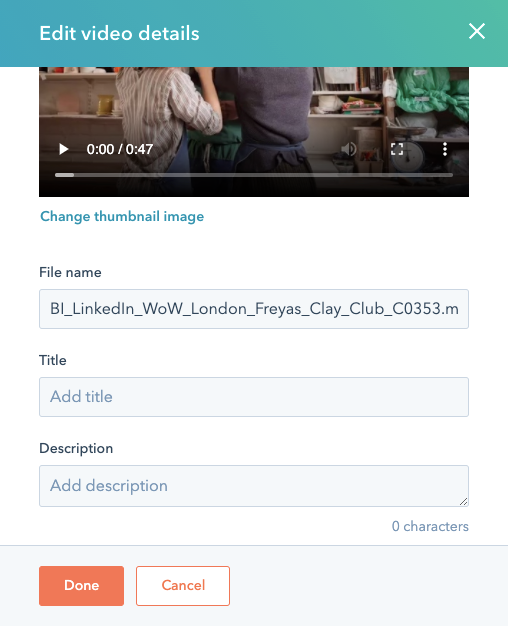The image size is (508, 626).
Task: Confirm changes with Done button
Action: click(x=81, y=586)
